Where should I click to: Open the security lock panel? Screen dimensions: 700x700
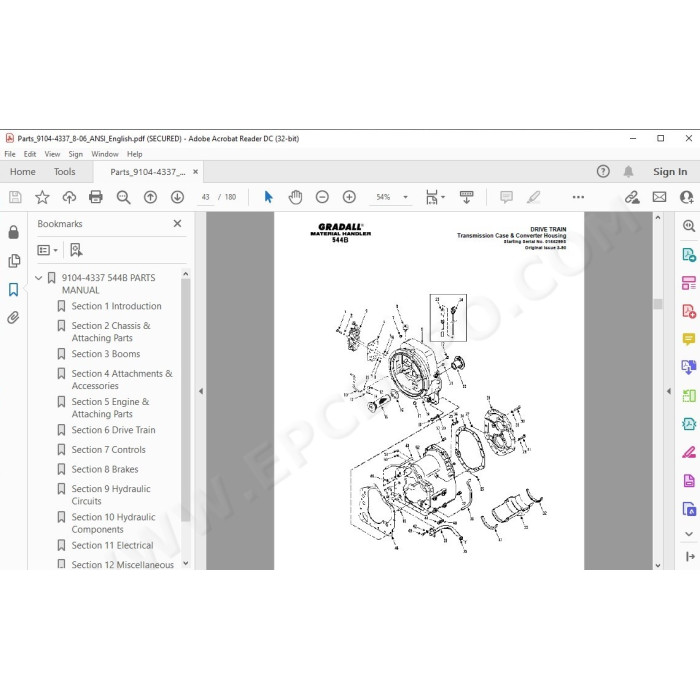[13, 232]
